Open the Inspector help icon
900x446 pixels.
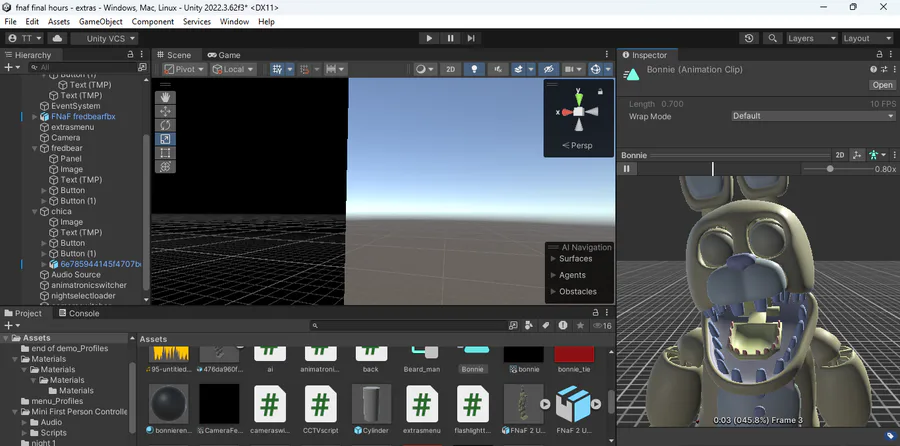pos(874,69)
